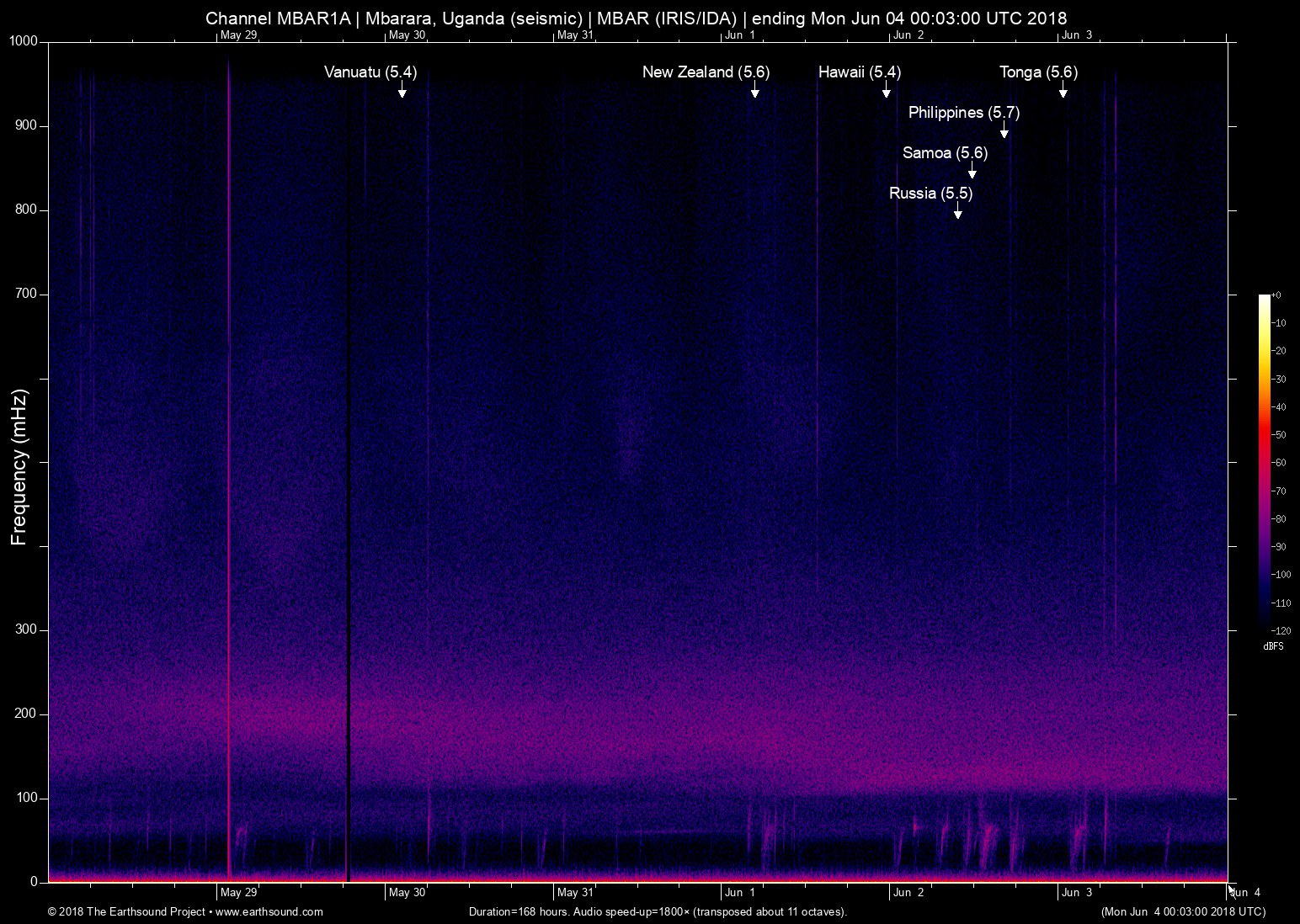
Task: Click the Frequency (mHz) axis label
Action: (x=19, y=467)
